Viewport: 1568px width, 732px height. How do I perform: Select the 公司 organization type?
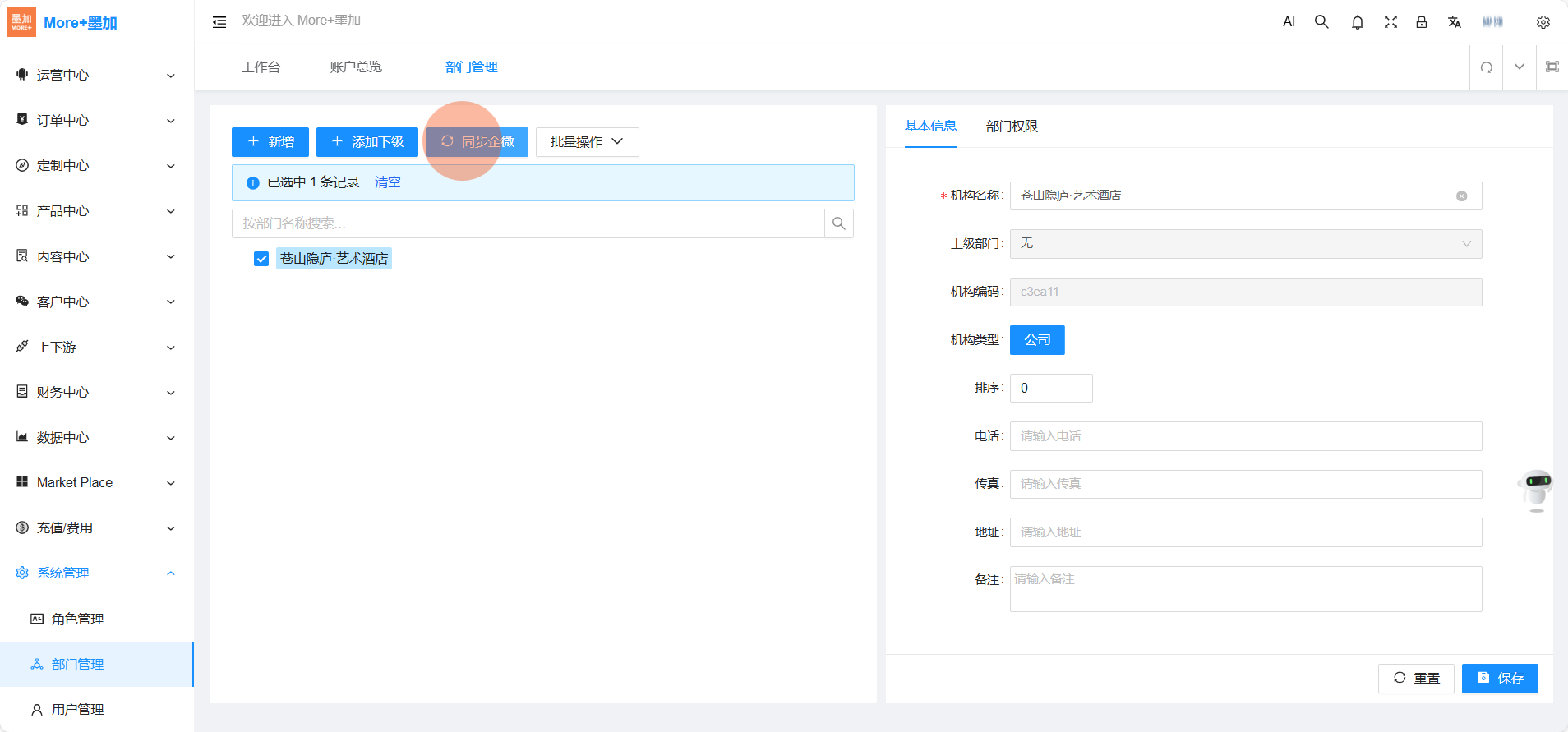click(1036, 340)
